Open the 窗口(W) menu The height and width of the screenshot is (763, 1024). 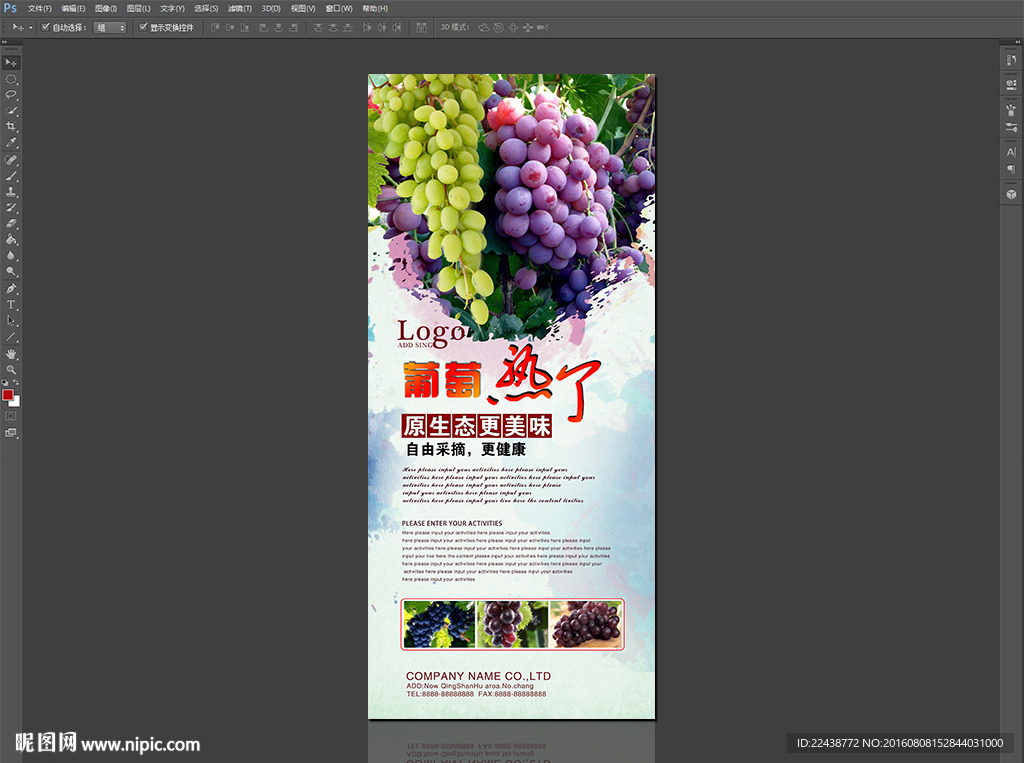(x=339, y=8)
